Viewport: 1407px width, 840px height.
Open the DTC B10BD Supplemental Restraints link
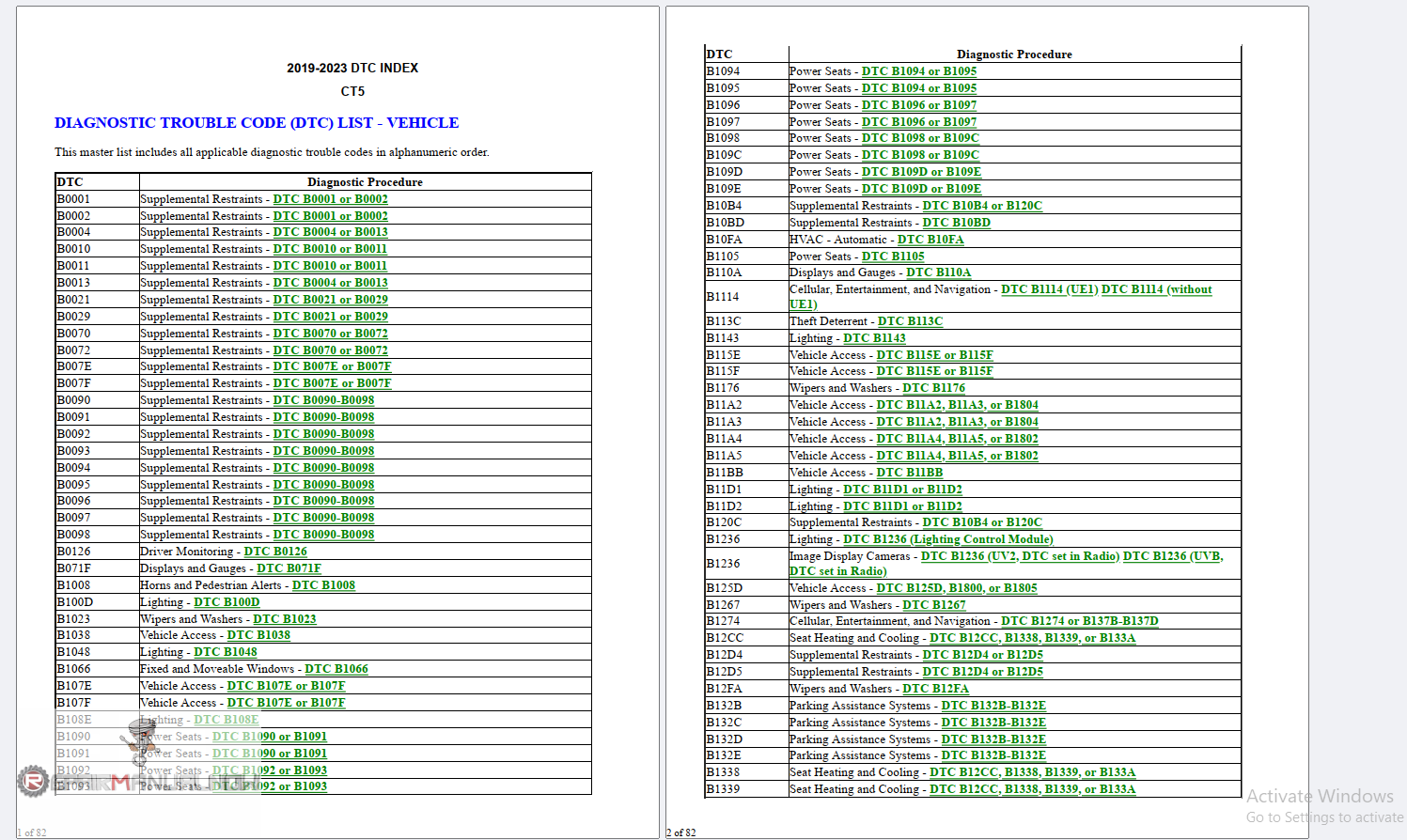[957, 223]
